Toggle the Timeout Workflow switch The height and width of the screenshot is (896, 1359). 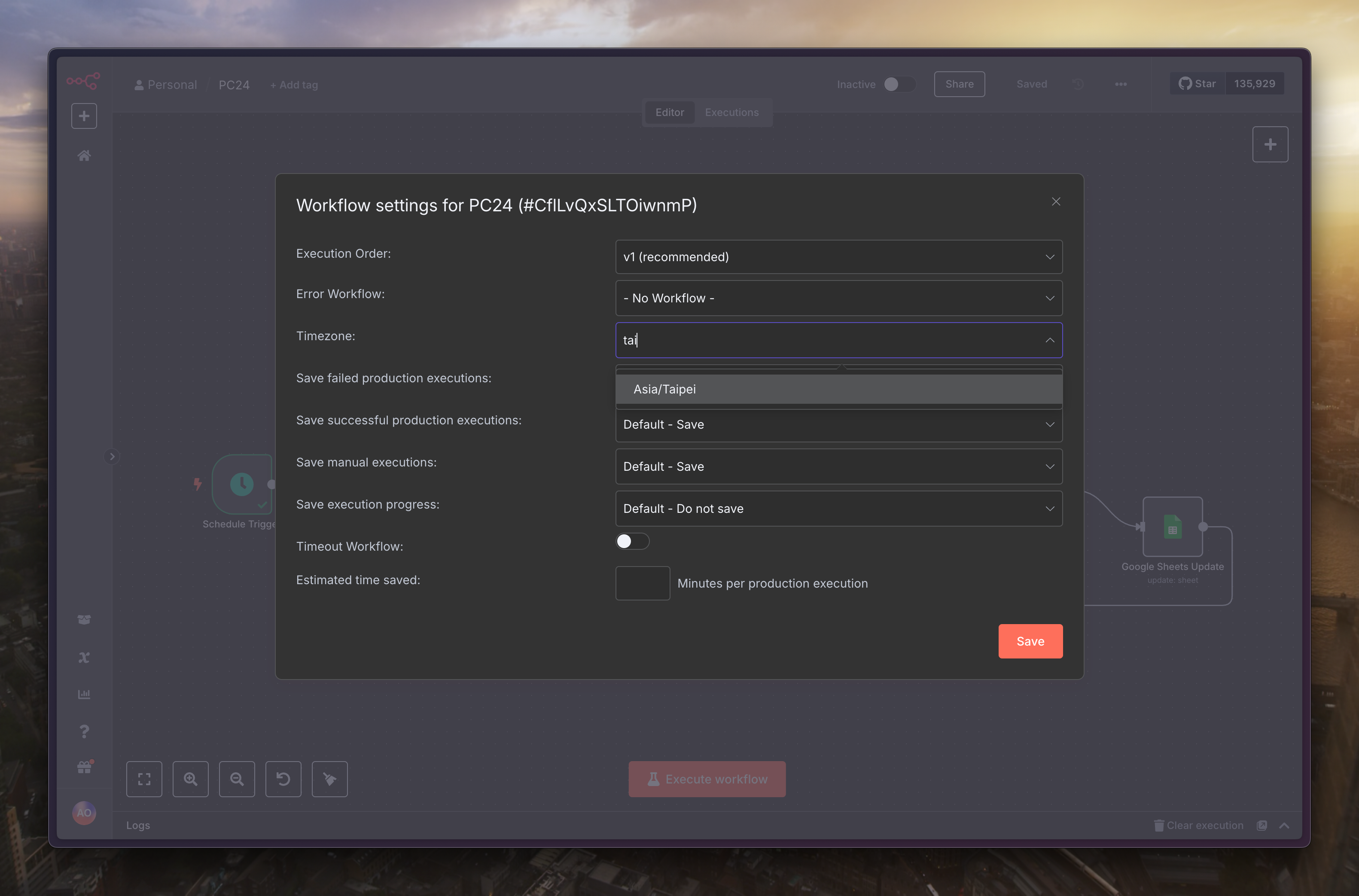[632, 541]
